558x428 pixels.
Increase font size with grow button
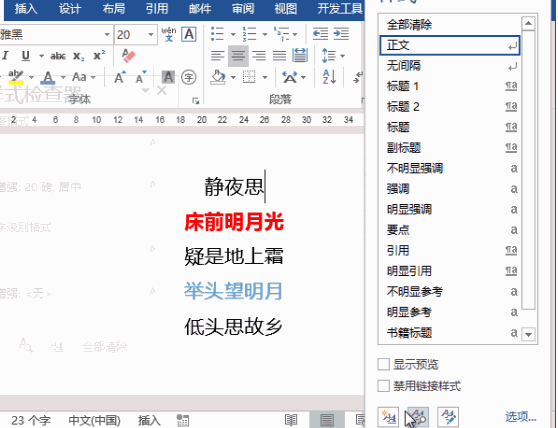pos(120,77)
